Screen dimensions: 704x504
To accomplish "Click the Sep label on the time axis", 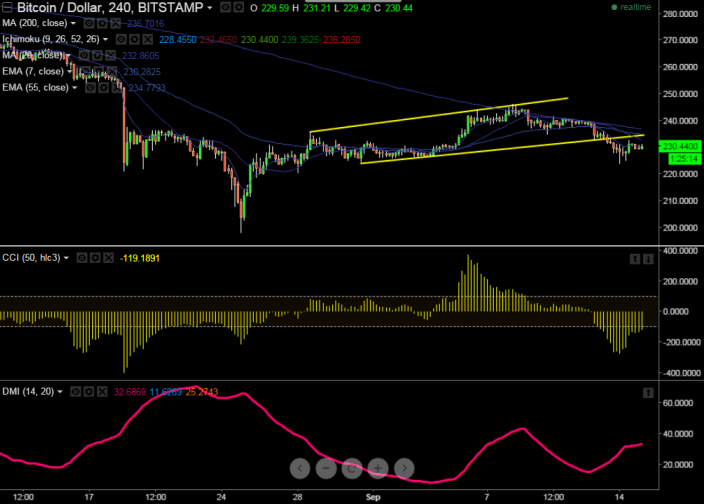I will coord(373,497).
